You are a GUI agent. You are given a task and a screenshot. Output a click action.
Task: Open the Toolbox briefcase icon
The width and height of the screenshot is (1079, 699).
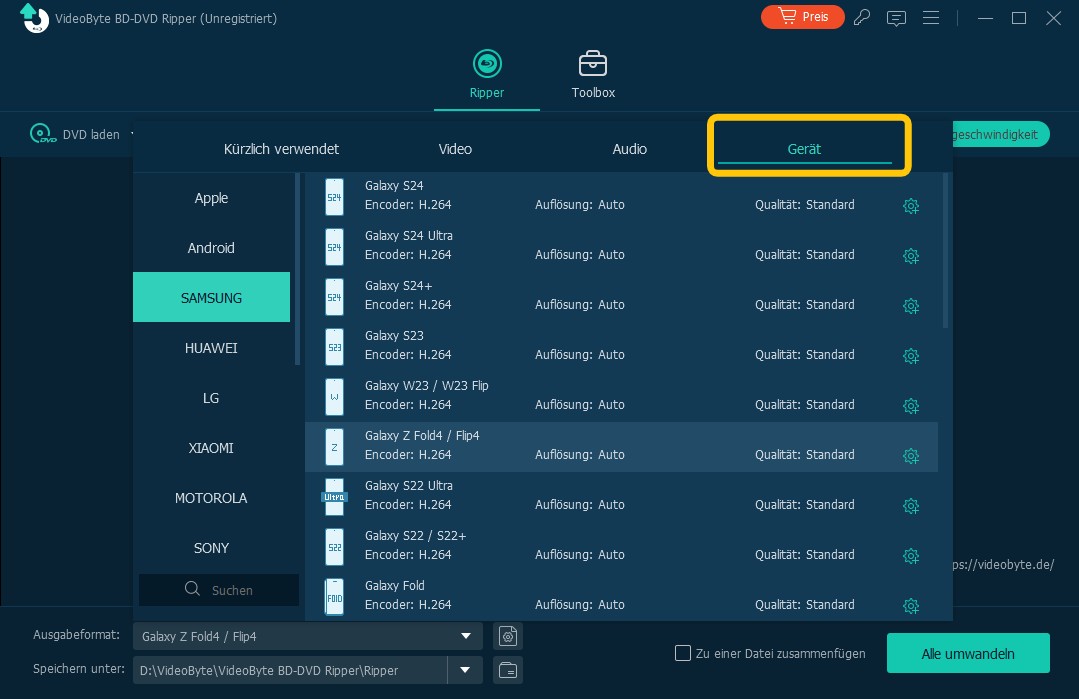[x=592, y=63]
